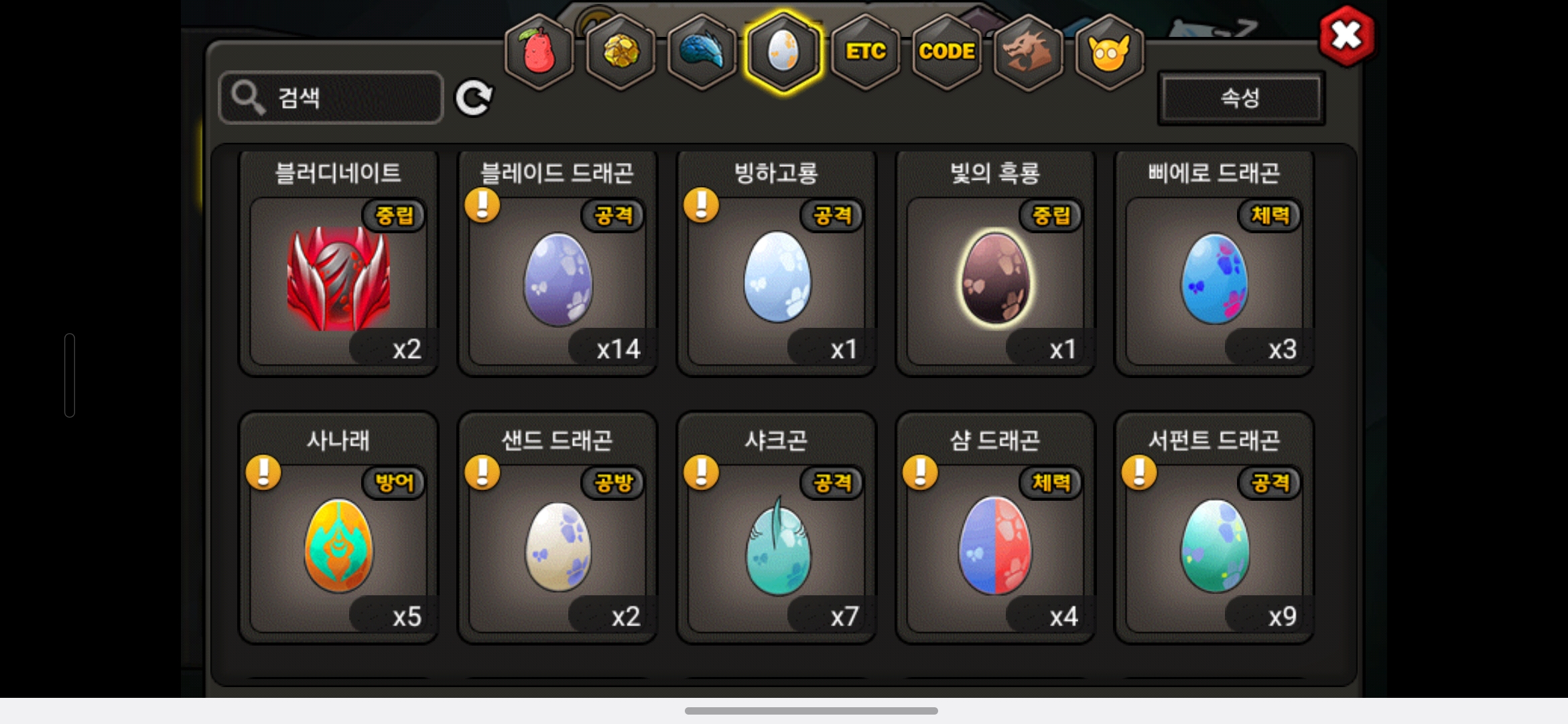Screen dimensions: 1568x724
Task: Select the golden nugget category icon
Action: tap(620, 52)
